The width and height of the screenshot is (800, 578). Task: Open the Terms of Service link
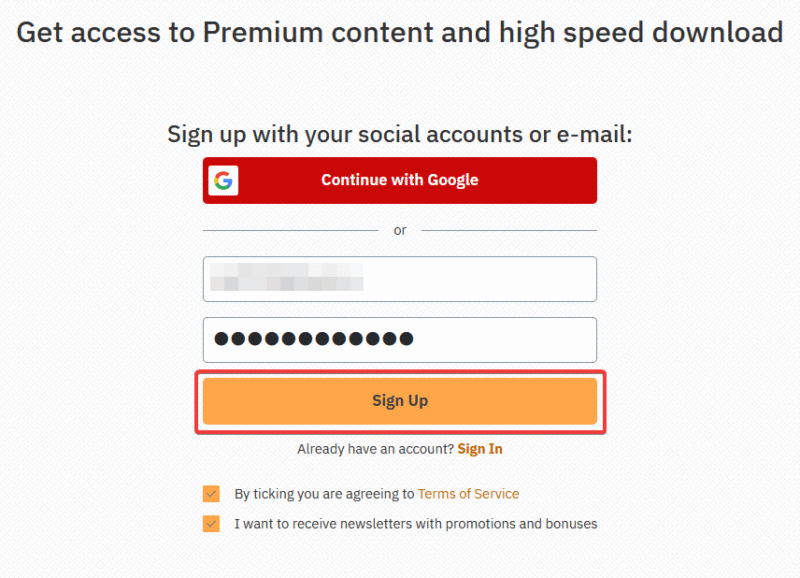tap(468, 494)
